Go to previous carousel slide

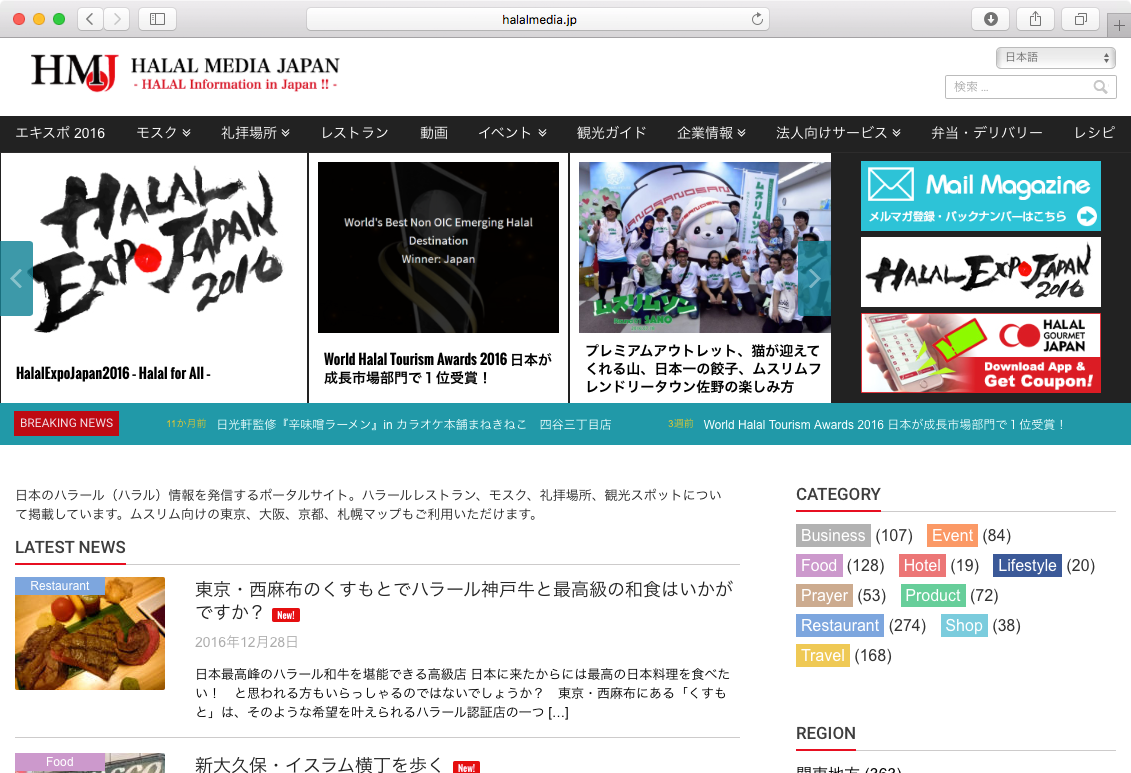coord(16,278)
